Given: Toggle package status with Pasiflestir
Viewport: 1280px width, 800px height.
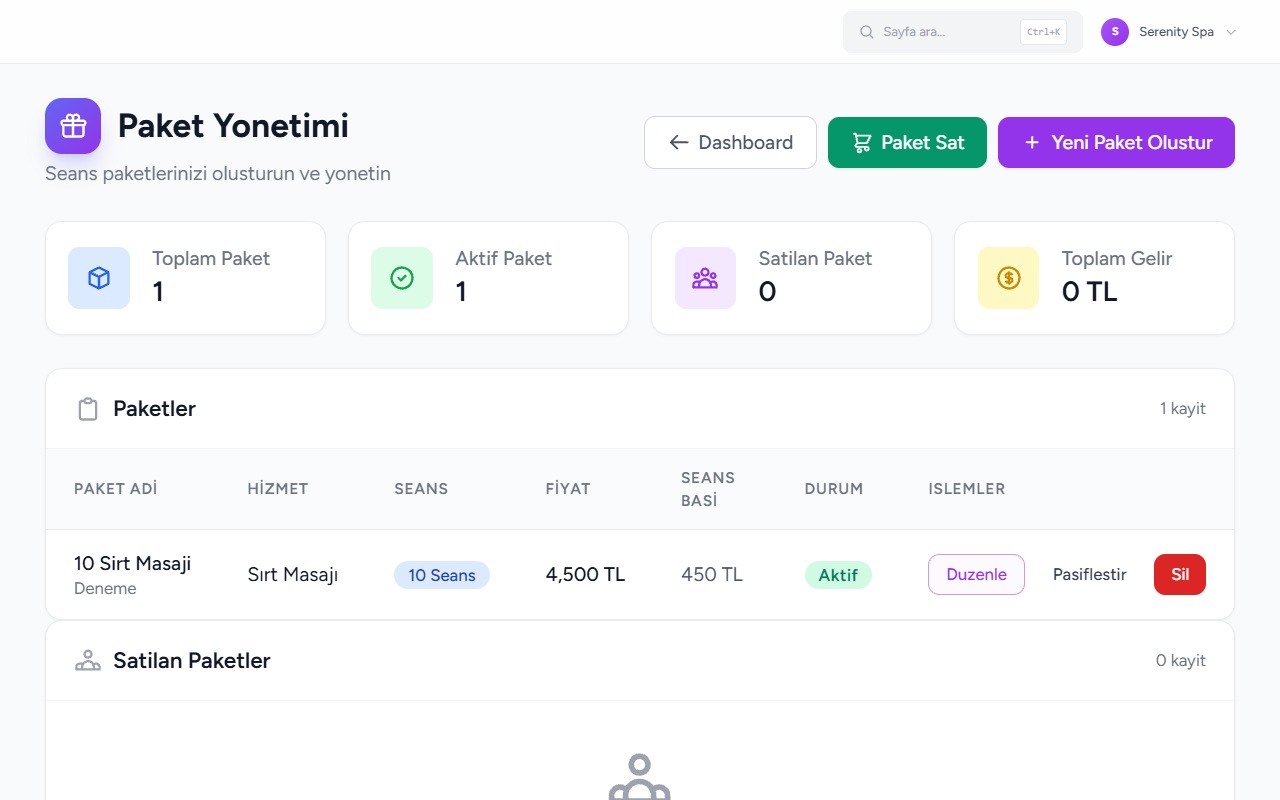Looking at the screenshot, I should point(1089,575).
